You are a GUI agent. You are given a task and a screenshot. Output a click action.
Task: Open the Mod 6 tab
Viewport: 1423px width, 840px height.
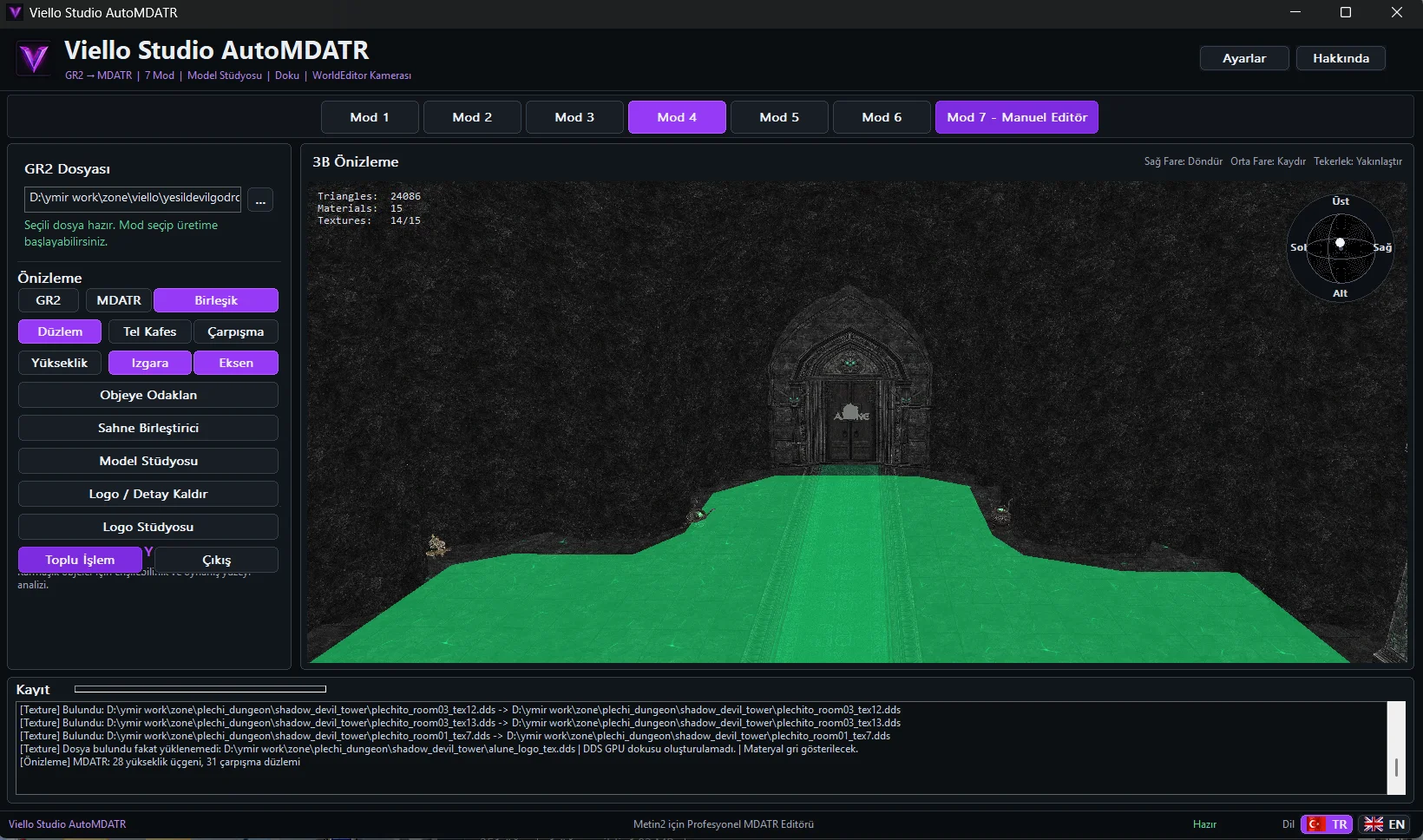(x=882, y=117)
